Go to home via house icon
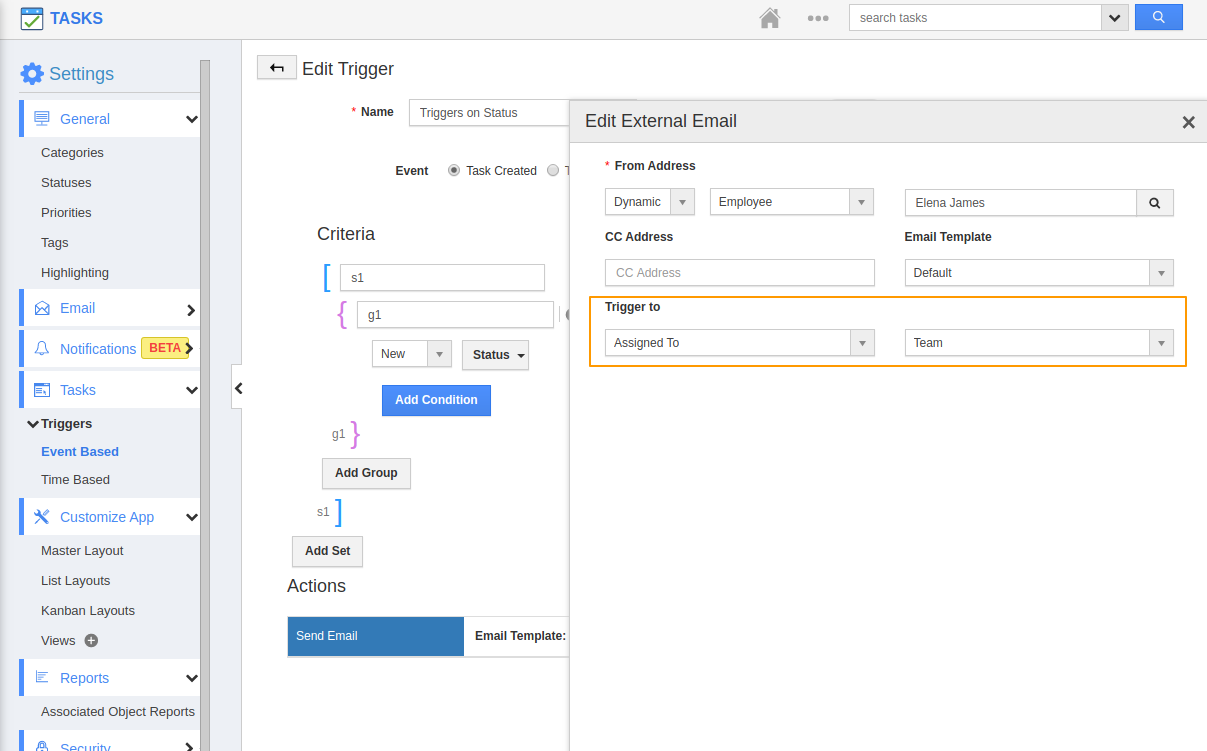The height and width of the screenshot is (751, 1207). (x=769, y=18)
